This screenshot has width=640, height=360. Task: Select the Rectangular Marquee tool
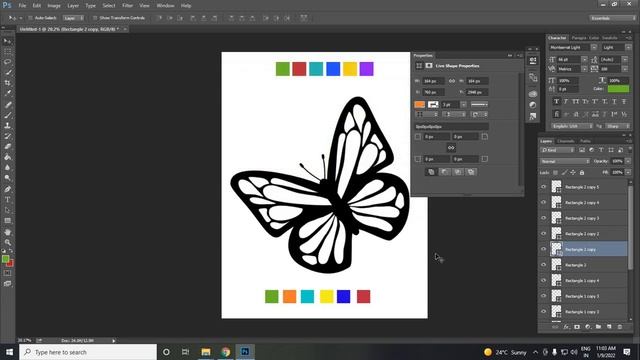[7, 52]
